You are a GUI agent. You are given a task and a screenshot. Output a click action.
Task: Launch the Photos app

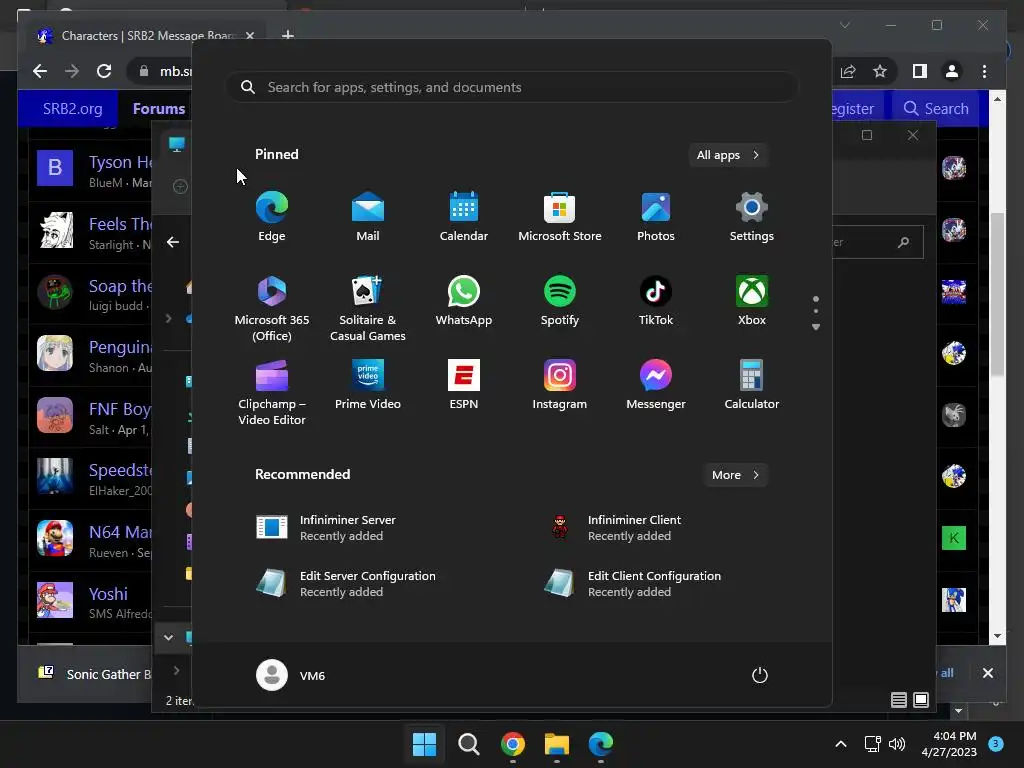(x=656, y=217)
